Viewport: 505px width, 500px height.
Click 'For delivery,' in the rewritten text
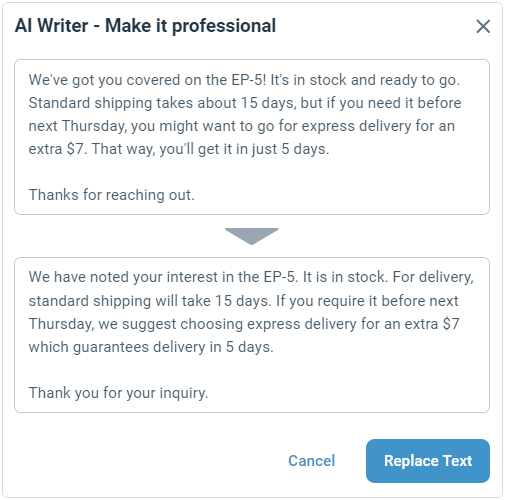[433, 277]
